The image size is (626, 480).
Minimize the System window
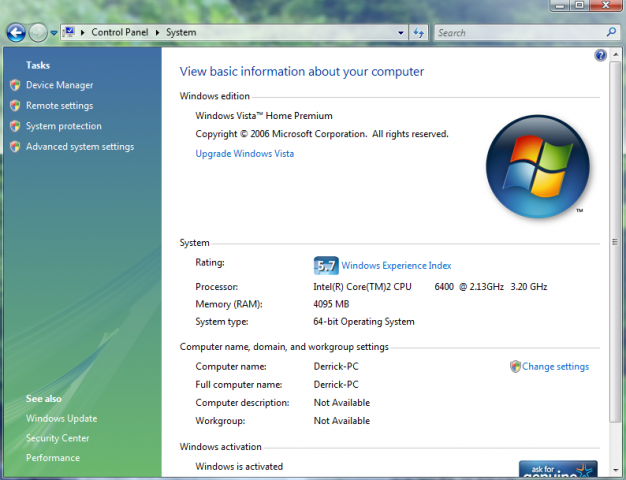coord(560,6)
